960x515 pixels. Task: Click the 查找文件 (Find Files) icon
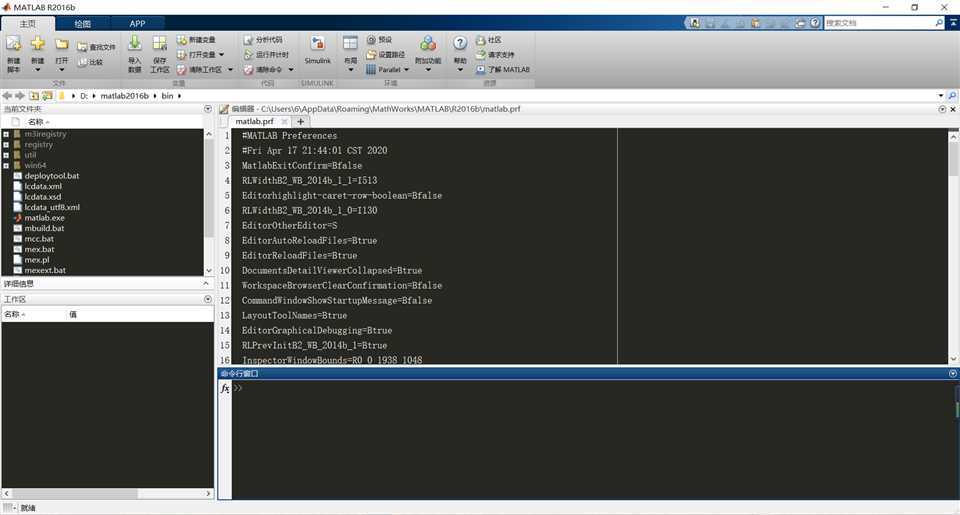(x=82, y=47)
